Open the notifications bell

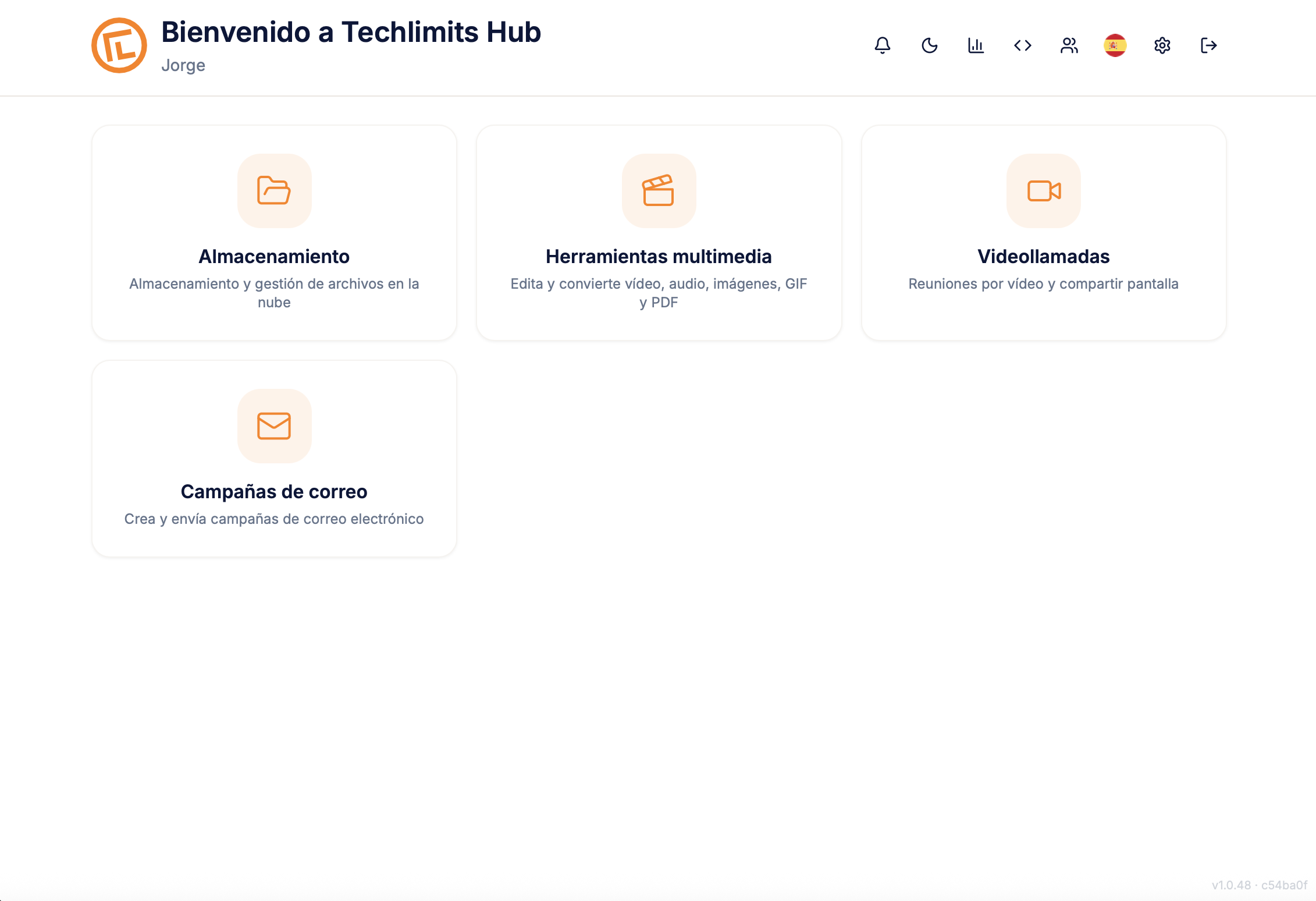click(x=883, y=45)
